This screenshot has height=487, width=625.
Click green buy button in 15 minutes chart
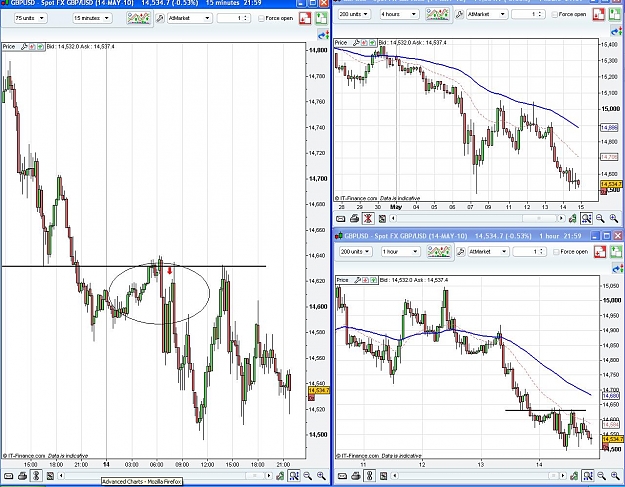[x=321, y=18]
